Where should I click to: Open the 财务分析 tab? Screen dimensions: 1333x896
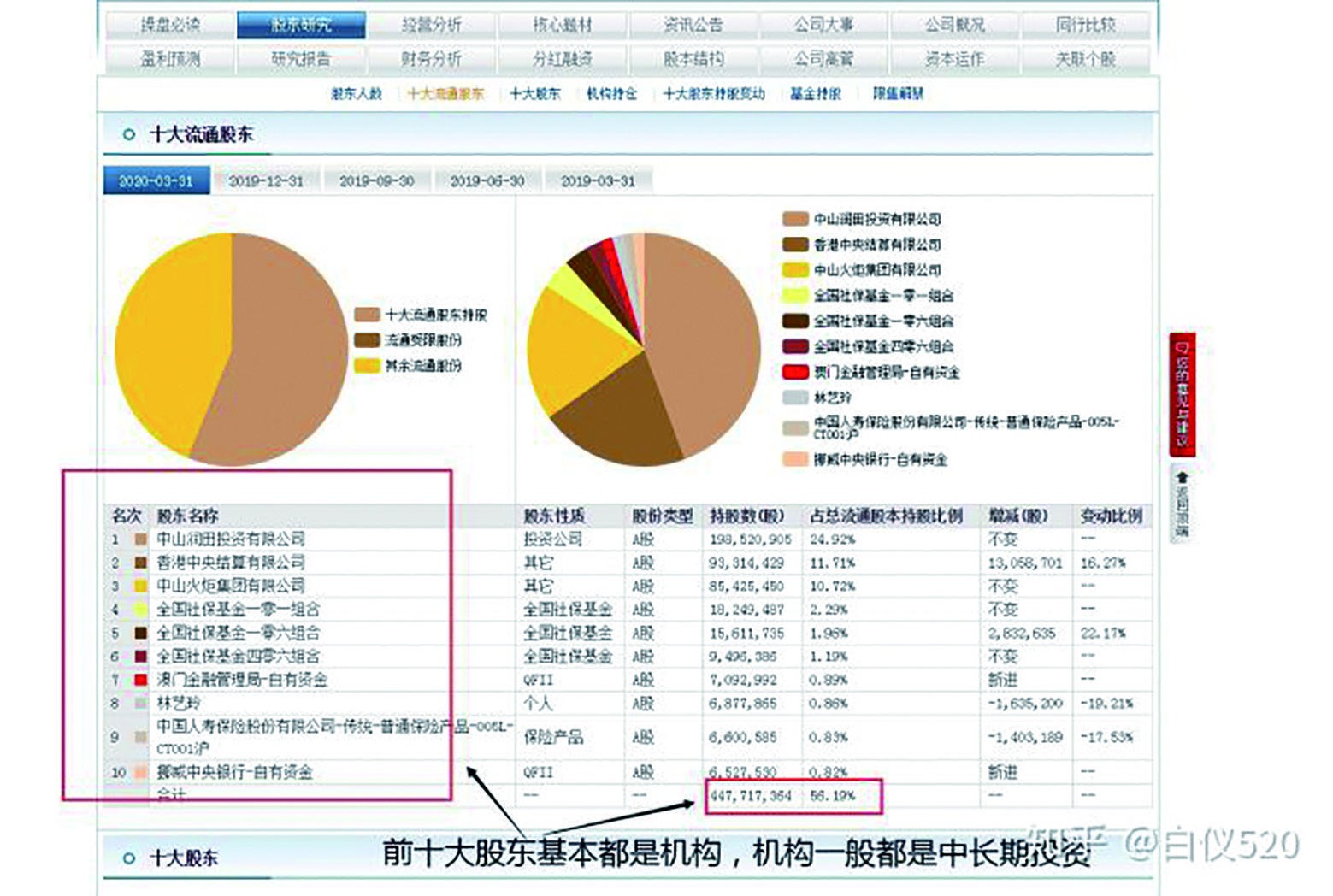(430, 59)
